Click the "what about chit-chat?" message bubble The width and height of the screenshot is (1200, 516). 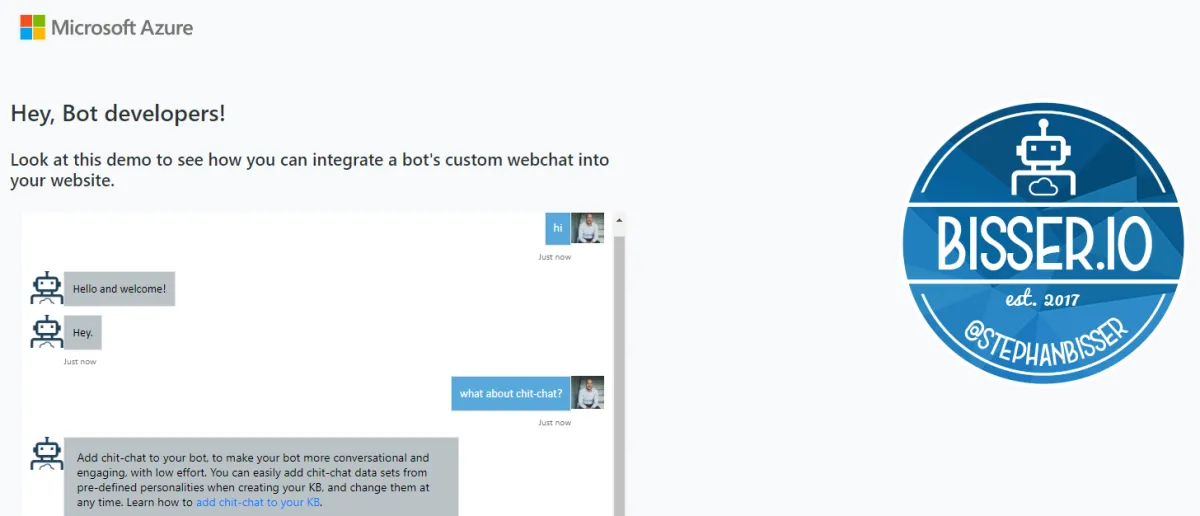[x=510, y=393]
